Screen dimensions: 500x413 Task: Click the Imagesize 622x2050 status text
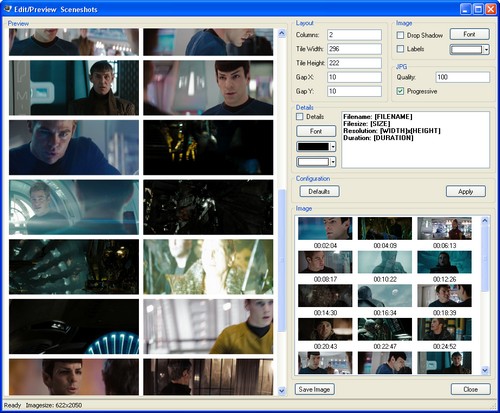54,405
